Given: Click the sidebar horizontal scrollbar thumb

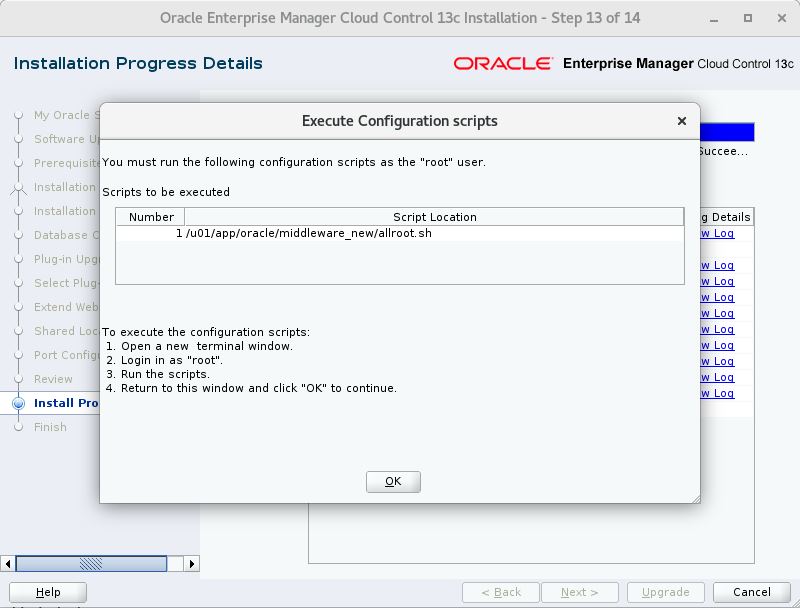Looking at the screenshot, I should [91, 564].
